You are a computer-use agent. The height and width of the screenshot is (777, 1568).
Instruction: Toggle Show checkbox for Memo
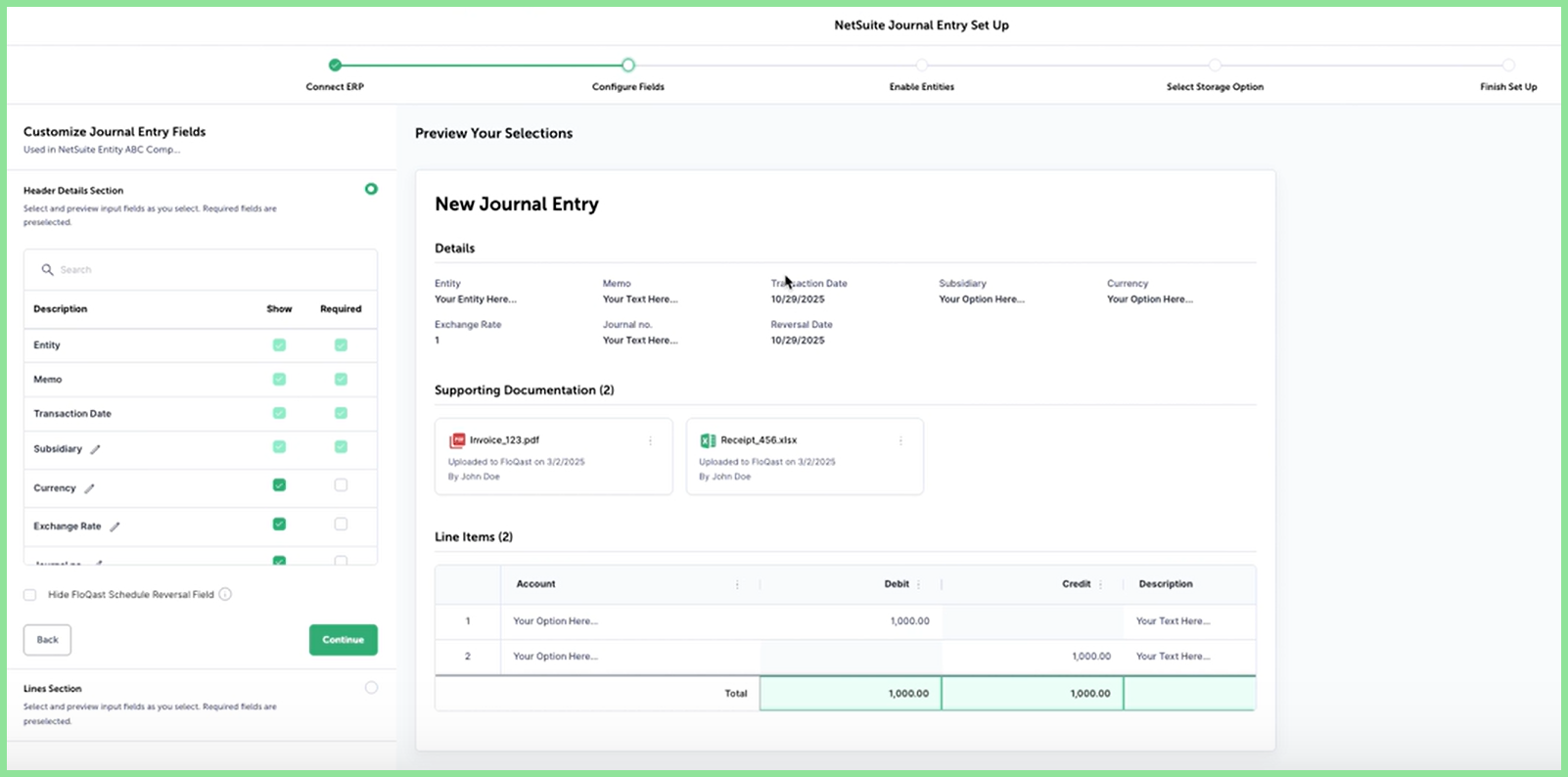pos(279,379)
